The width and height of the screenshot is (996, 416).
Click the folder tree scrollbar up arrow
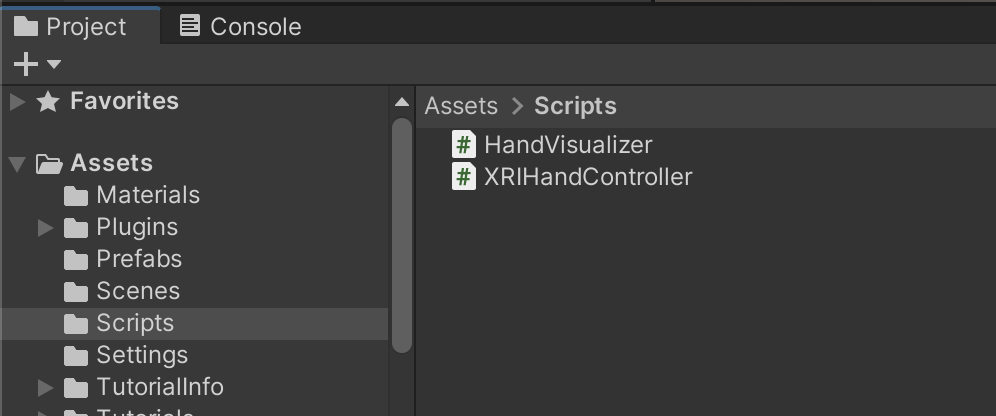[402, 102]
